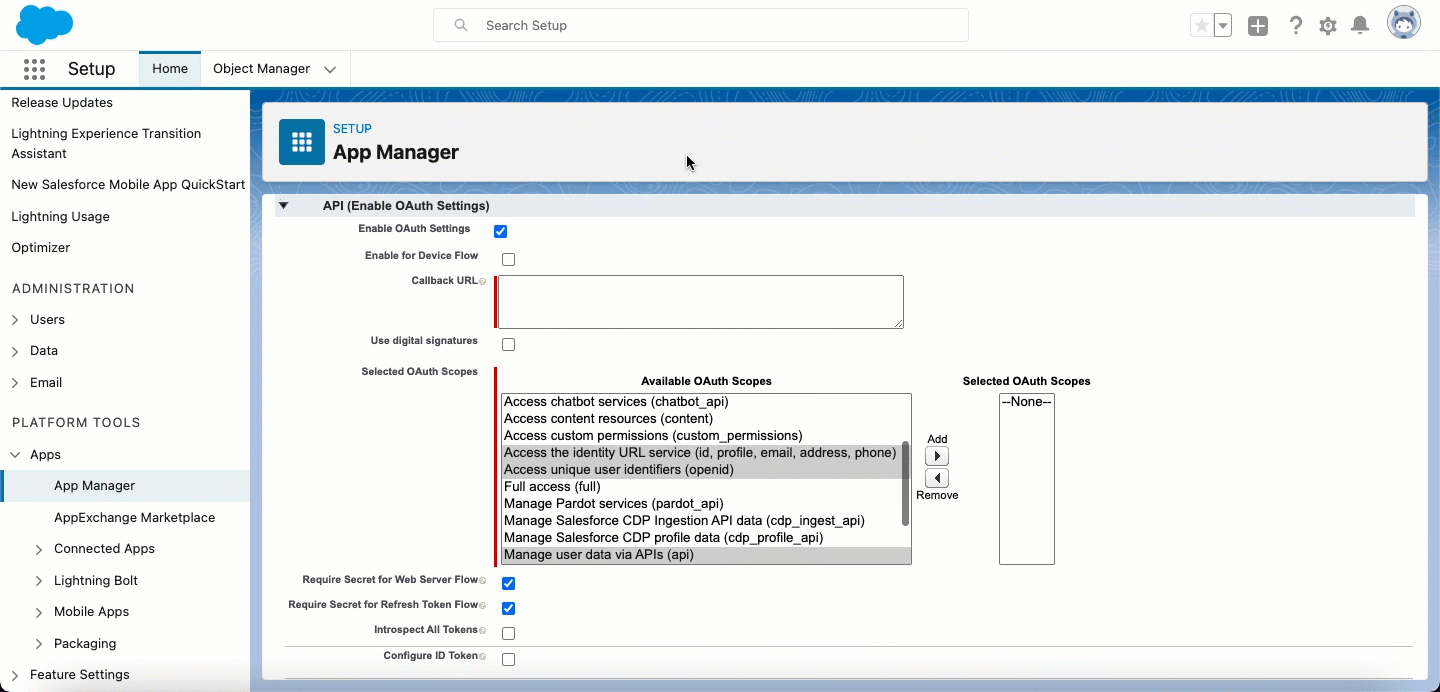Click help icon beside Configure ID Token
The width and height of the screenshot is (1440, 692).
[x=483, y=656]
